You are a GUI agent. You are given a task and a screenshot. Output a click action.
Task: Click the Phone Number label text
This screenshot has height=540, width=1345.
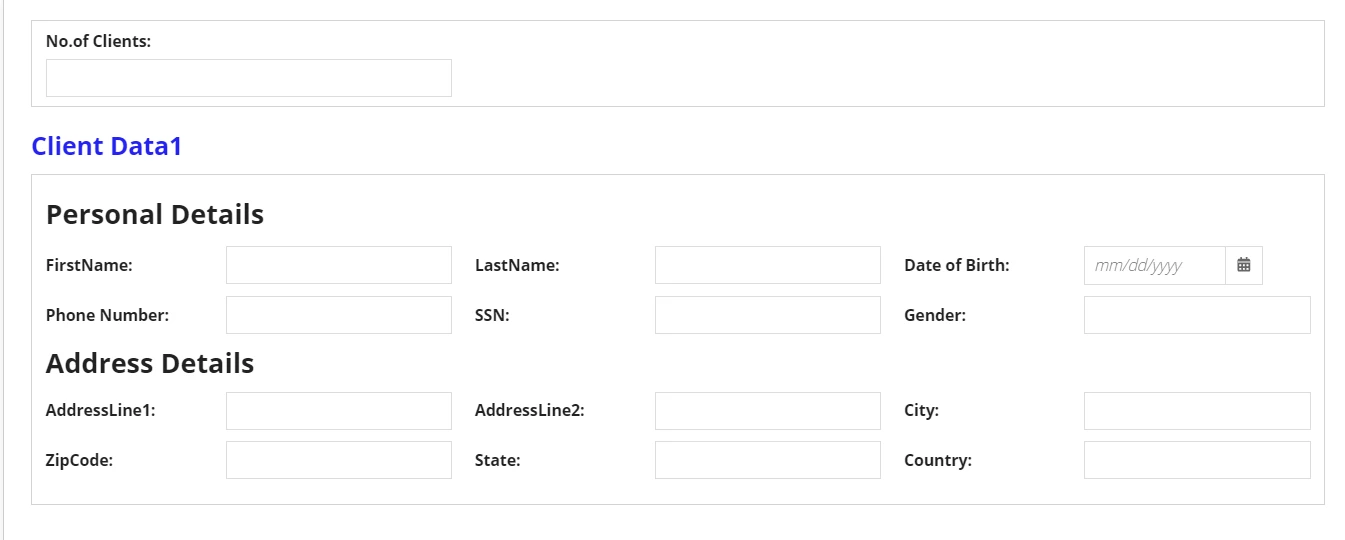pos(107,315)
